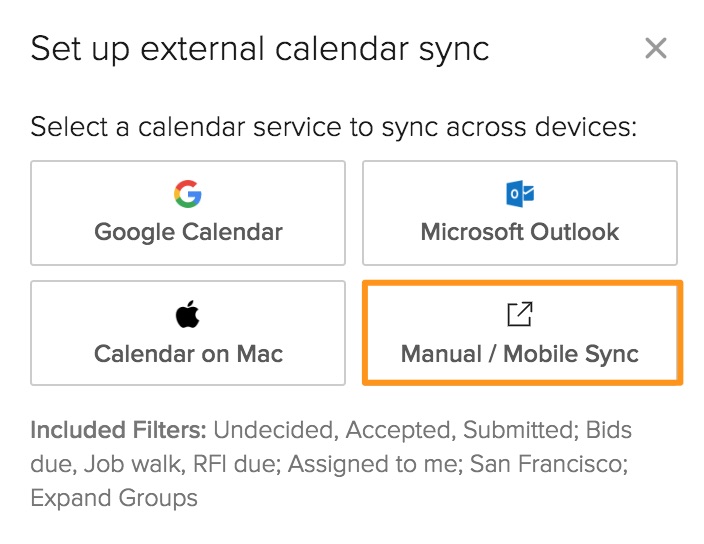704x544 pixels.
Task: Close the external calendar sync dialog
Action: pos(655,48)
